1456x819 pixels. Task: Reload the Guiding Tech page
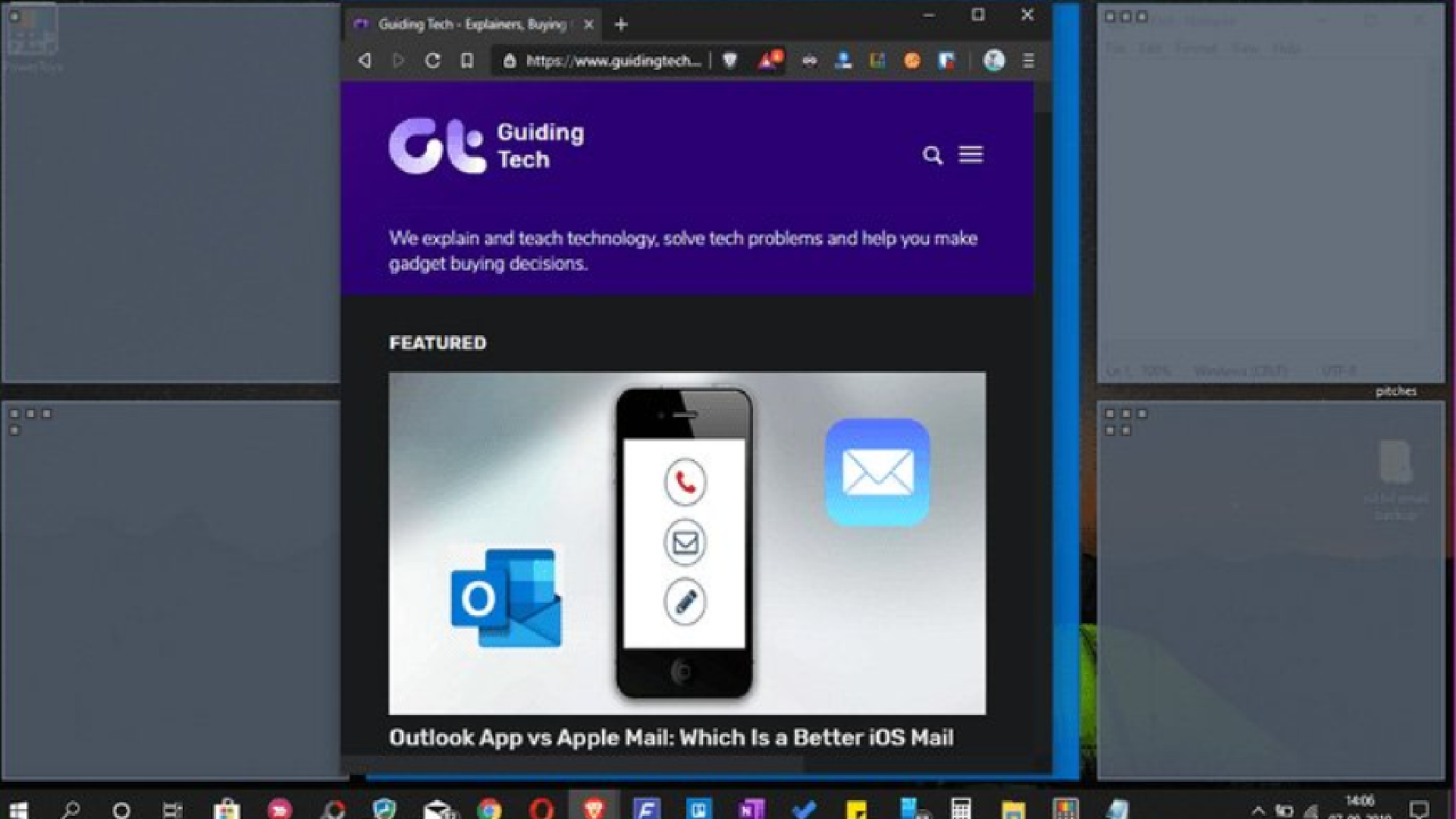coord(432,61)
